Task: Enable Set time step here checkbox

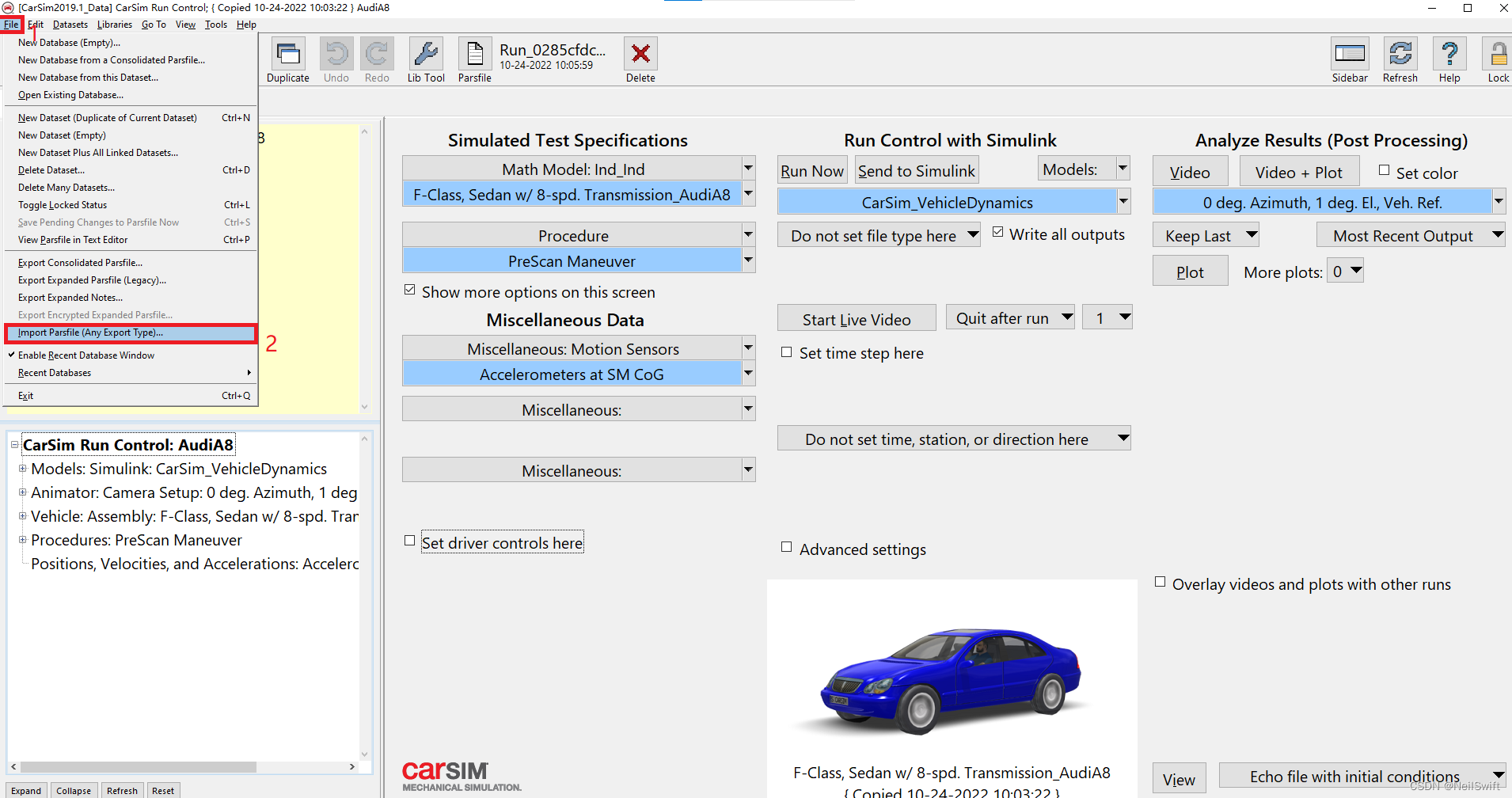Action: (x=787, y=352)
